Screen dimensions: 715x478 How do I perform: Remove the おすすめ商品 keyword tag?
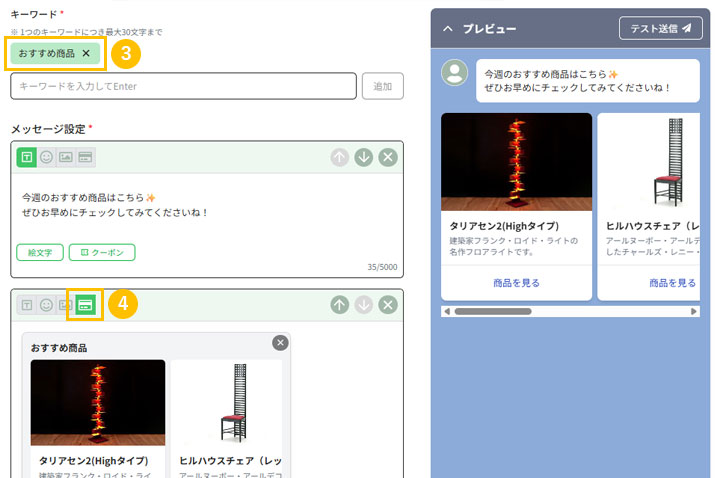pos(86,53)
